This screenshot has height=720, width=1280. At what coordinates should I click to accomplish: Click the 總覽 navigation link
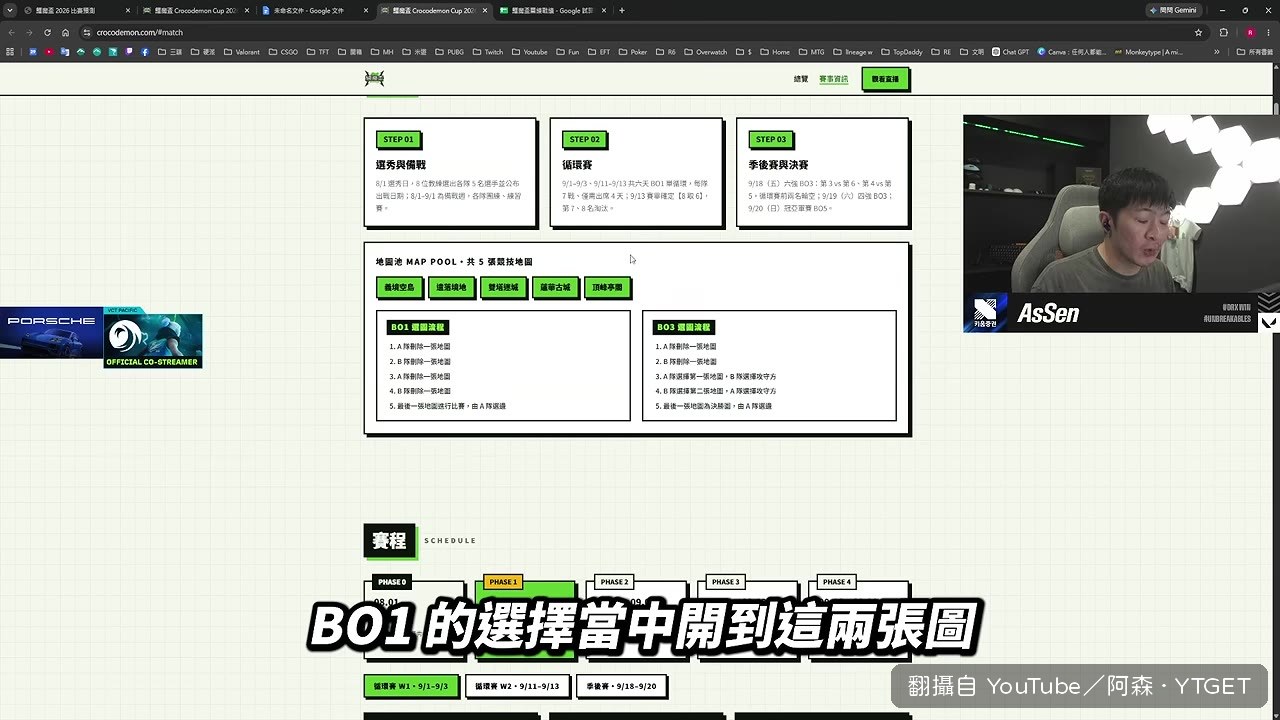[x=801, y=79]
